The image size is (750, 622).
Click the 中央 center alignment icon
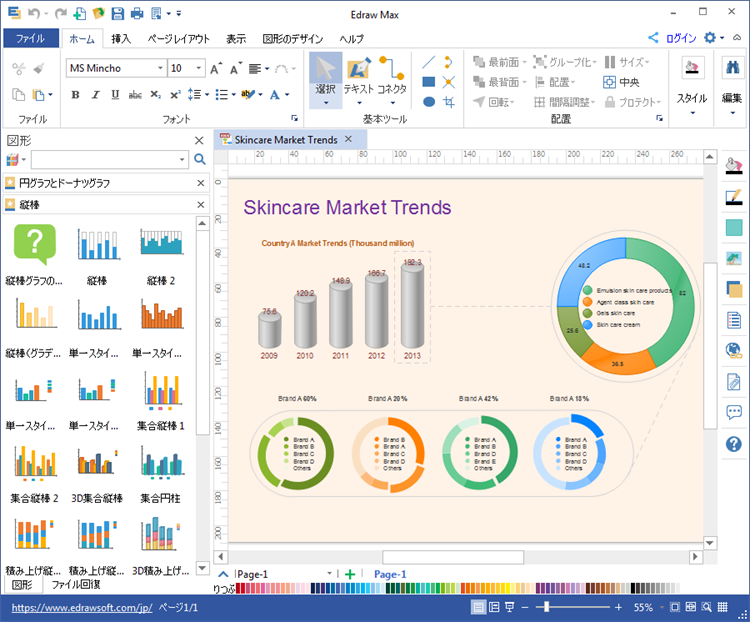[621, 82]
